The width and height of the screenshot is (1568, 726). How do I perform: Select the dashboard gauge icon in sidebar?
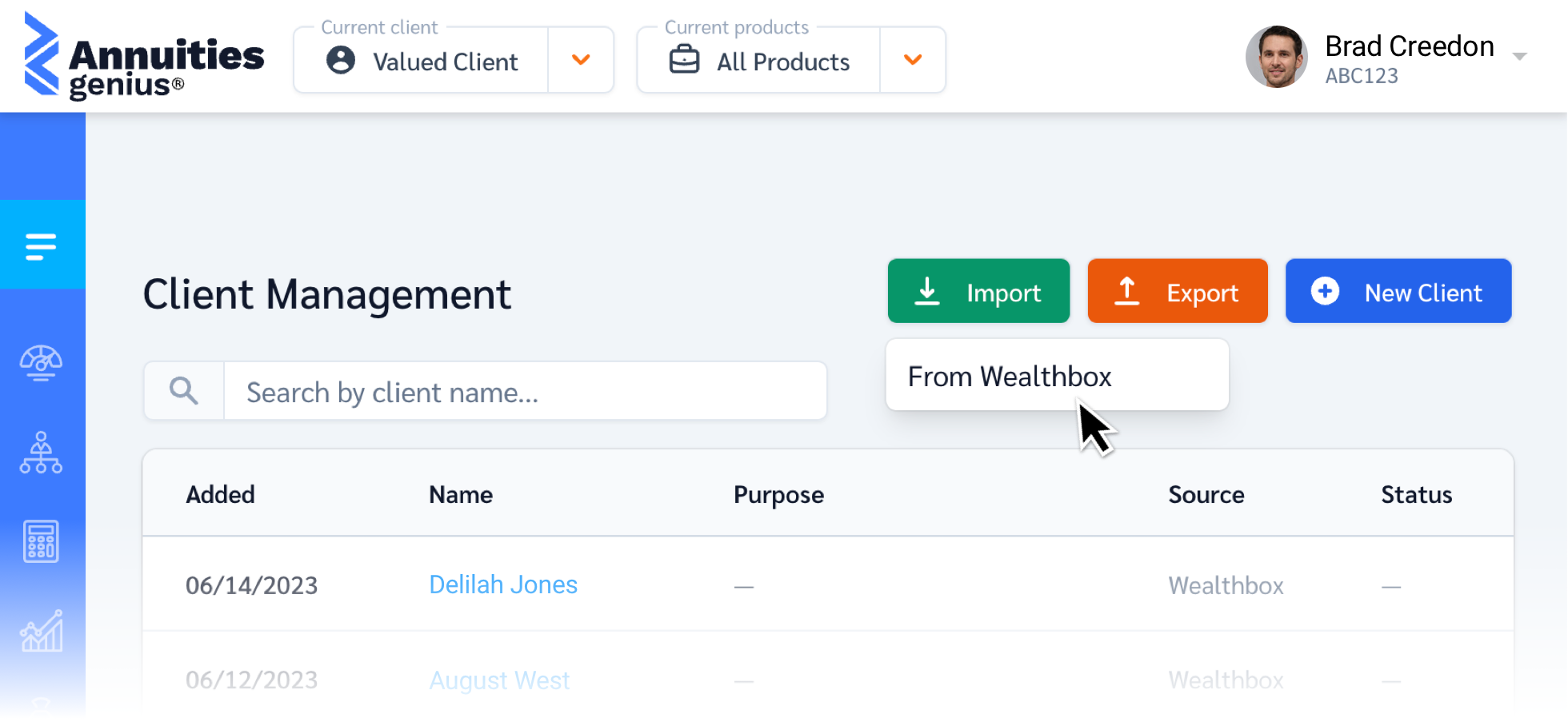pyautogui.click(x=40, y=364)
